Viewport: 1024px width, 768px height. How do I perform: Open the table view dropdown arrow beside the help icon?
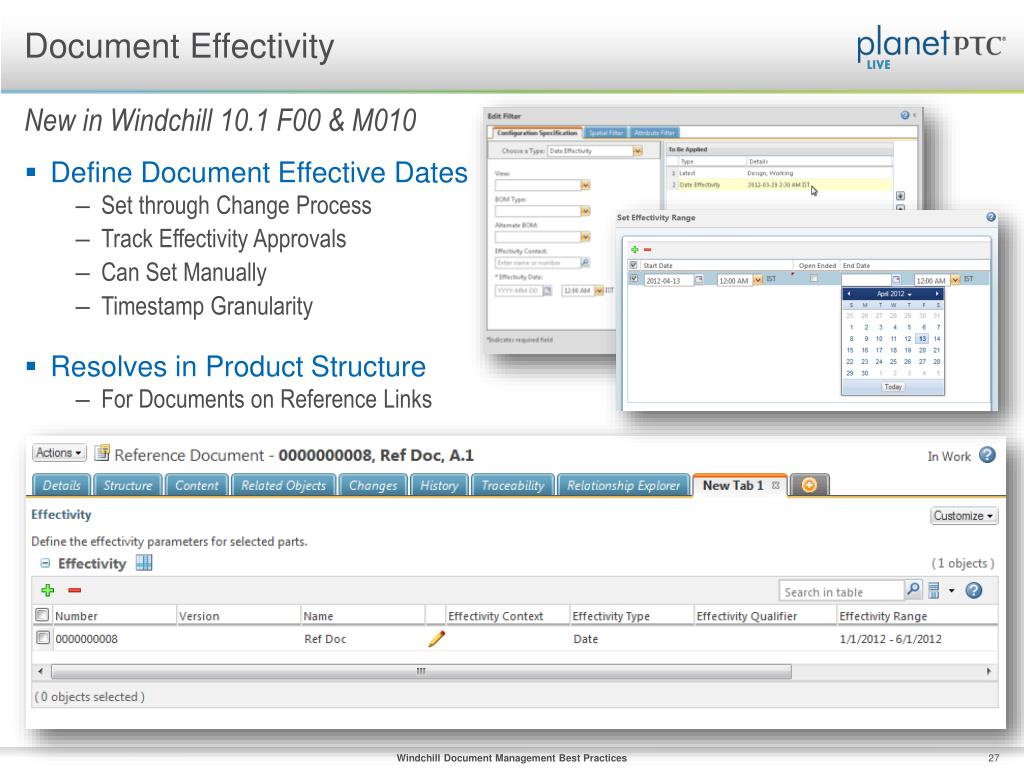click(952, 591)
